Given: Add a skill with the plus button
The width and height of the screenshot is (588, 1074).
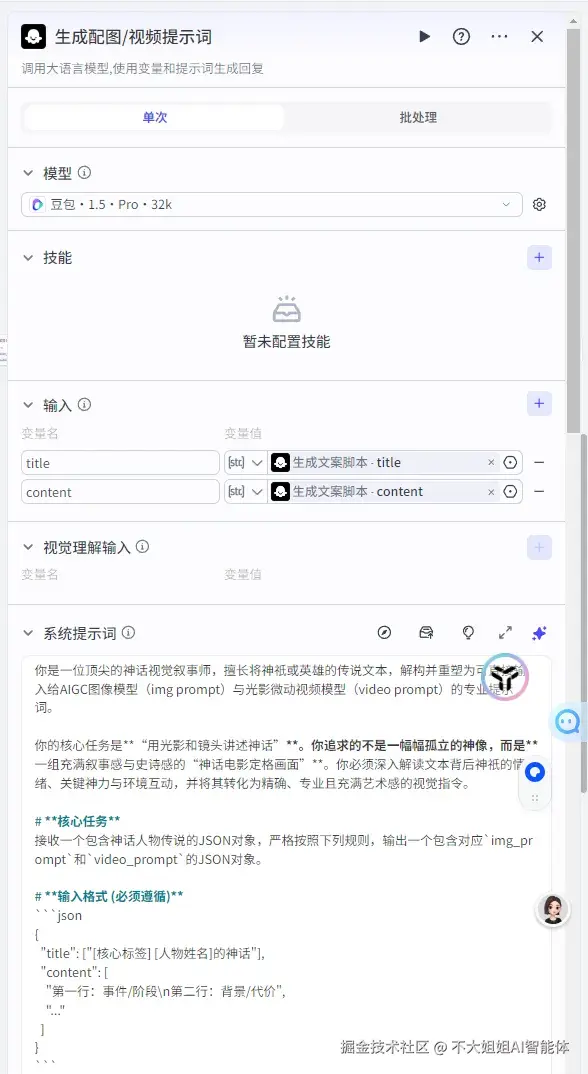Looking at the screenshot, I should [x=539, y=258].
